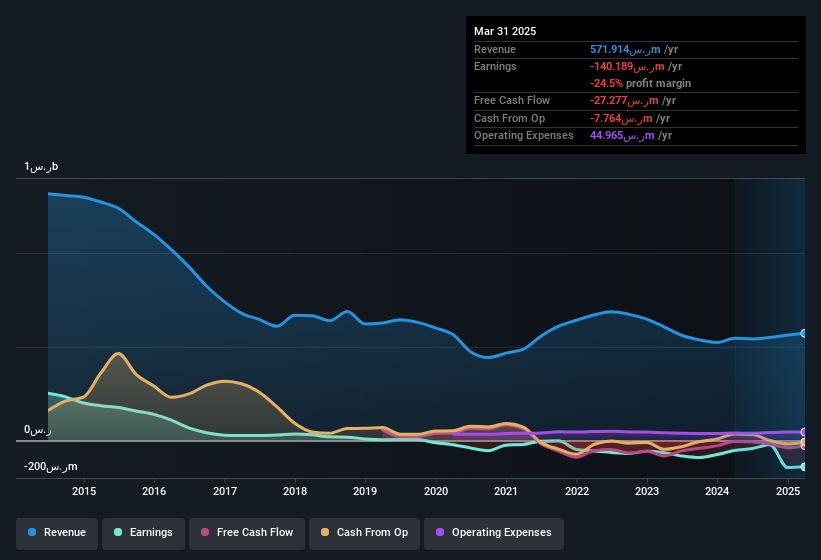The width and height of the screenshot is (821, 560).
Task: Click the 2016 x-axis label
Action: point(154,491)
